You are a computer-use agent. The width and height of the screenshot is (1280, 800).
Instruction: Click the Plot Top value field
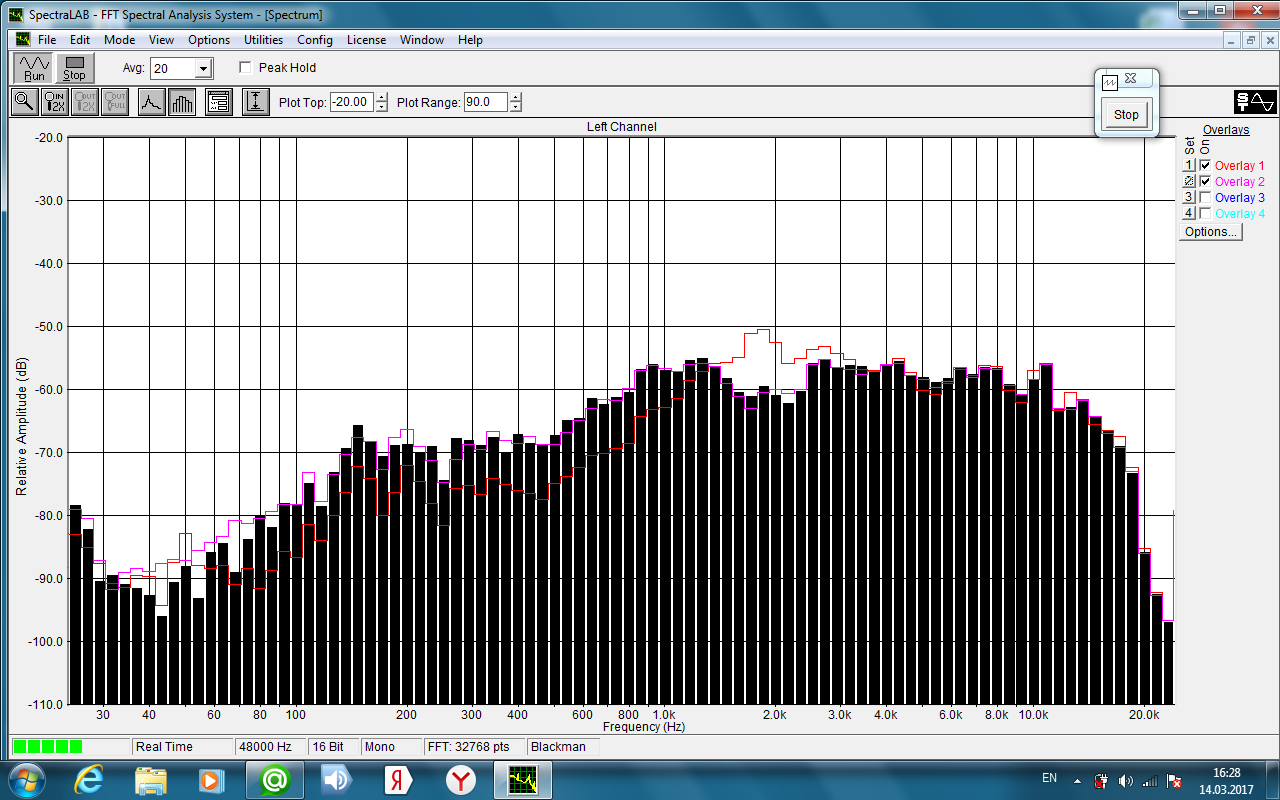tap(352, 102)
